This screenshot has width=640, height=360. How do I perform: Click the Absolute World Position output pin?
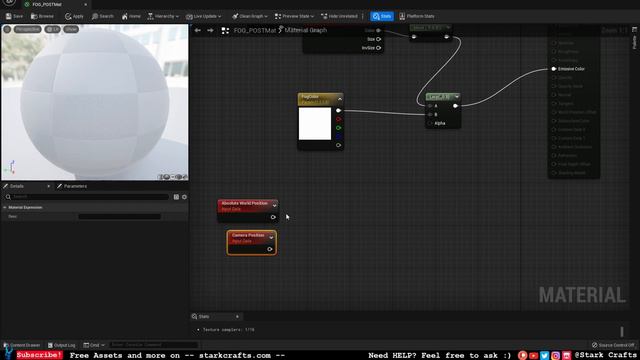pos(273,217)
